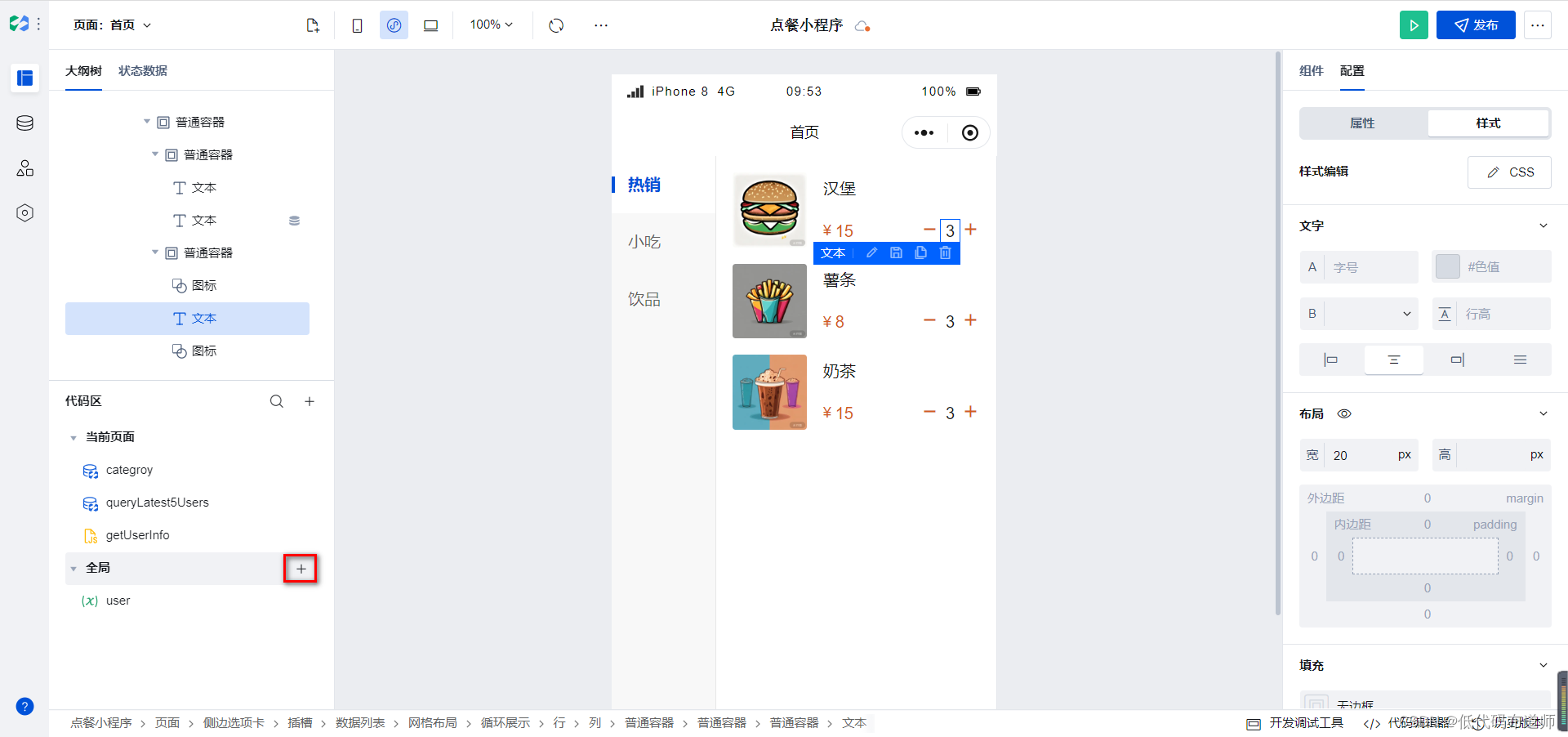Open the top-right more menu button
Screen dimensions: 1568x737
point(1537,25)
